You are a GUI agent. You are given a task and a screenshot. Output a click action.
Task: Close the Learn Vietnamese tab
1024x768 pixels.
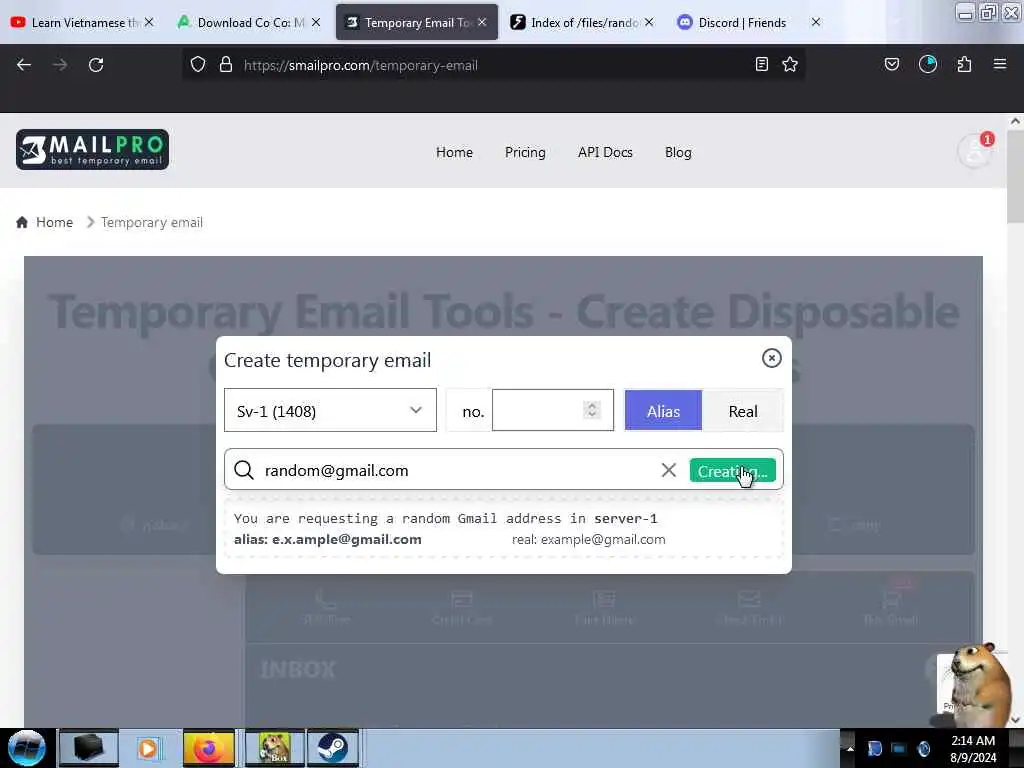point(149,22)
